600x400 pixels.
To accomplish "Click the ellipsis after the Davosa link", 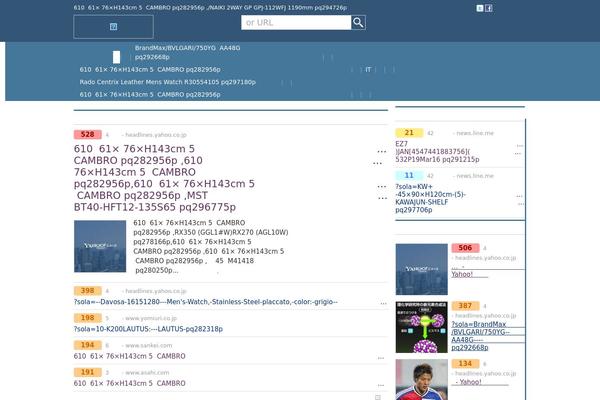I will point(383,303).
